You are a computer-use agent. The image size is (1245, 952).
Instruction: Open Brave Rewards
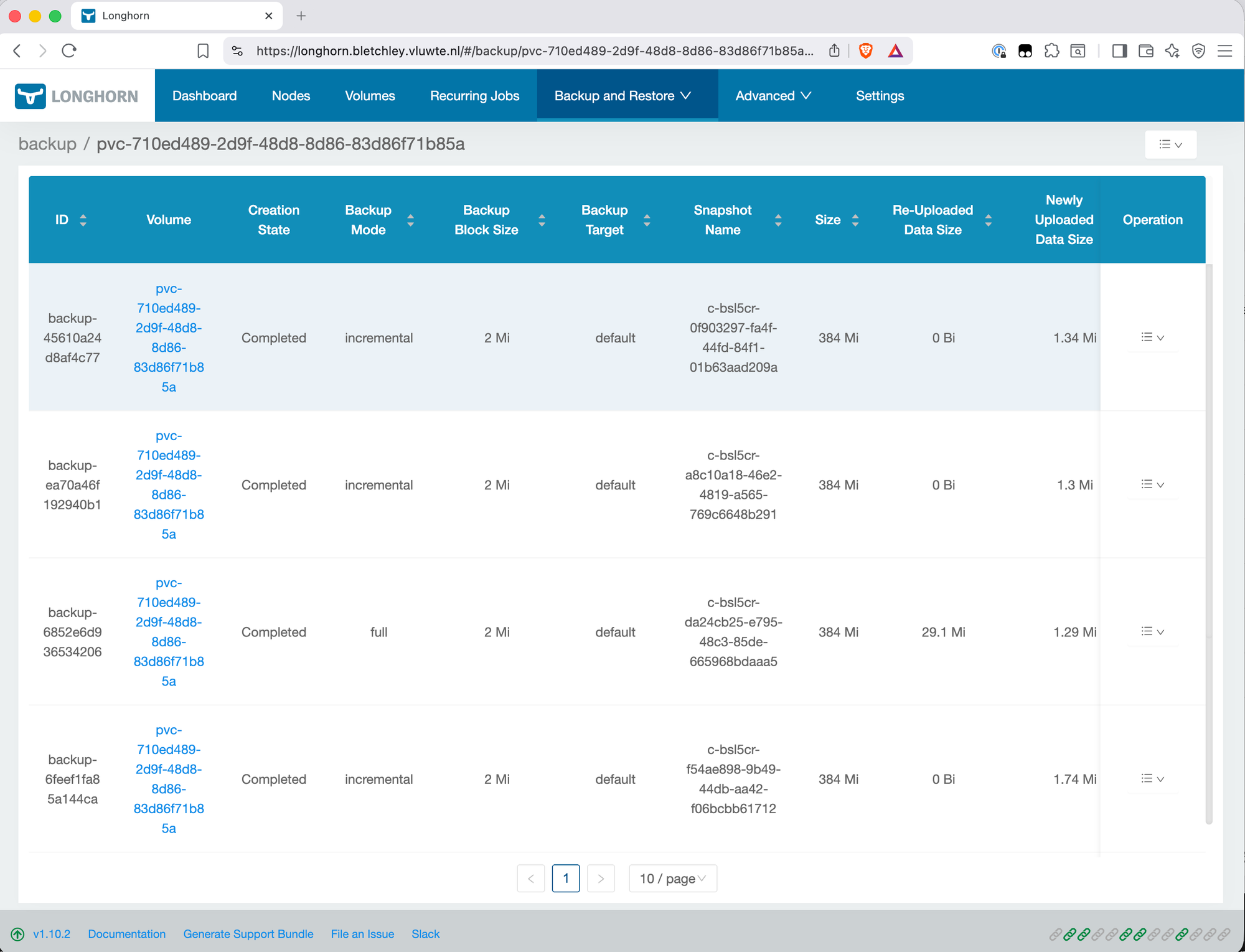[895, 51]
